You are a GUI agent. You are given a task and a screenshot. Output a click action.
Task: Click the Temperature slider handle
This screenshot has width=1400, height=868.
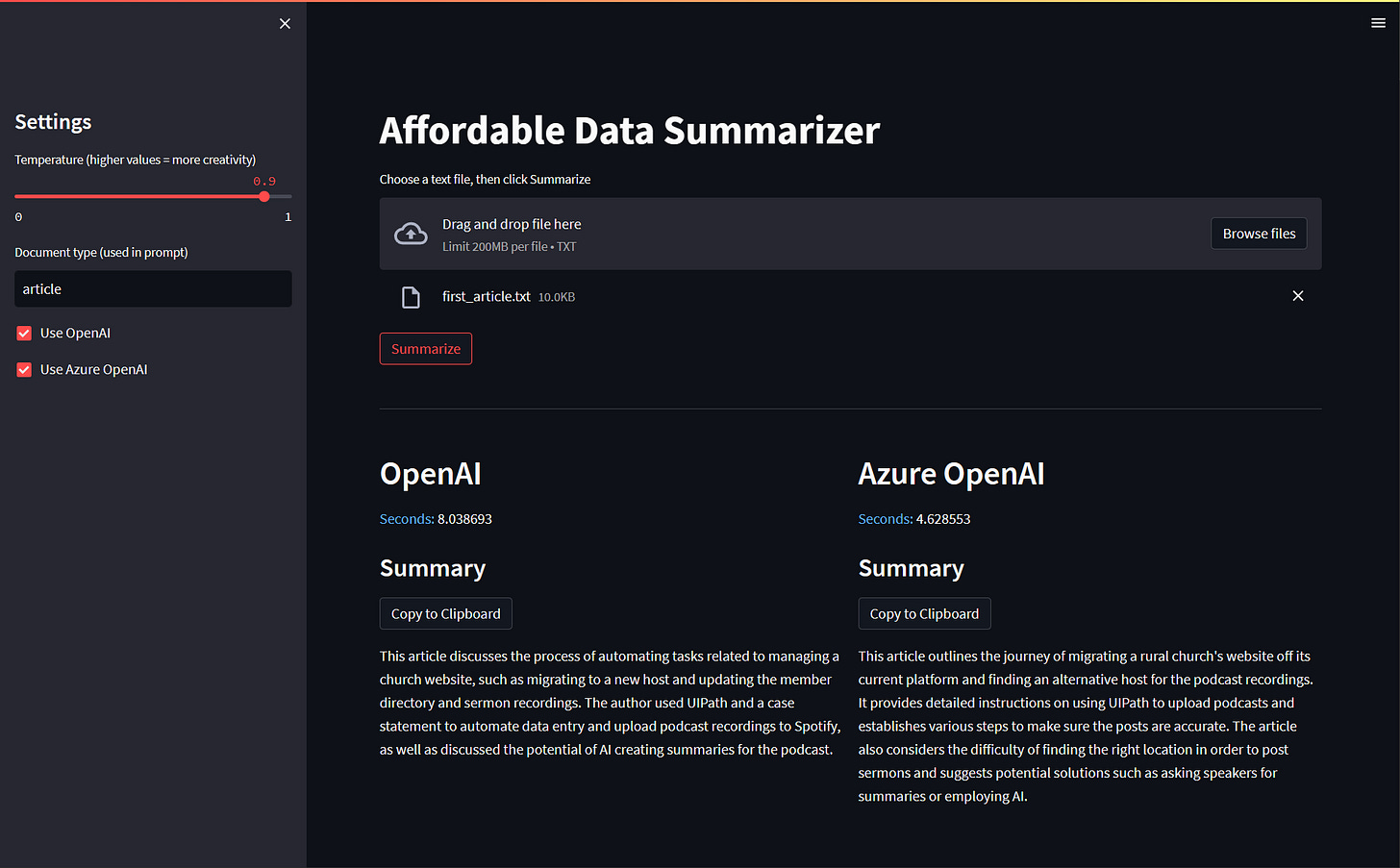pos(264,196)
